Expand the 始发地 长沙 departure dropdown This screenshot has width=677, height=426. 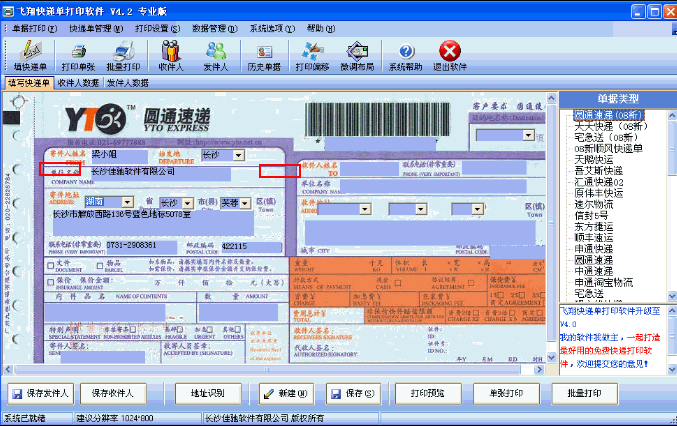[x=238, y=155]
